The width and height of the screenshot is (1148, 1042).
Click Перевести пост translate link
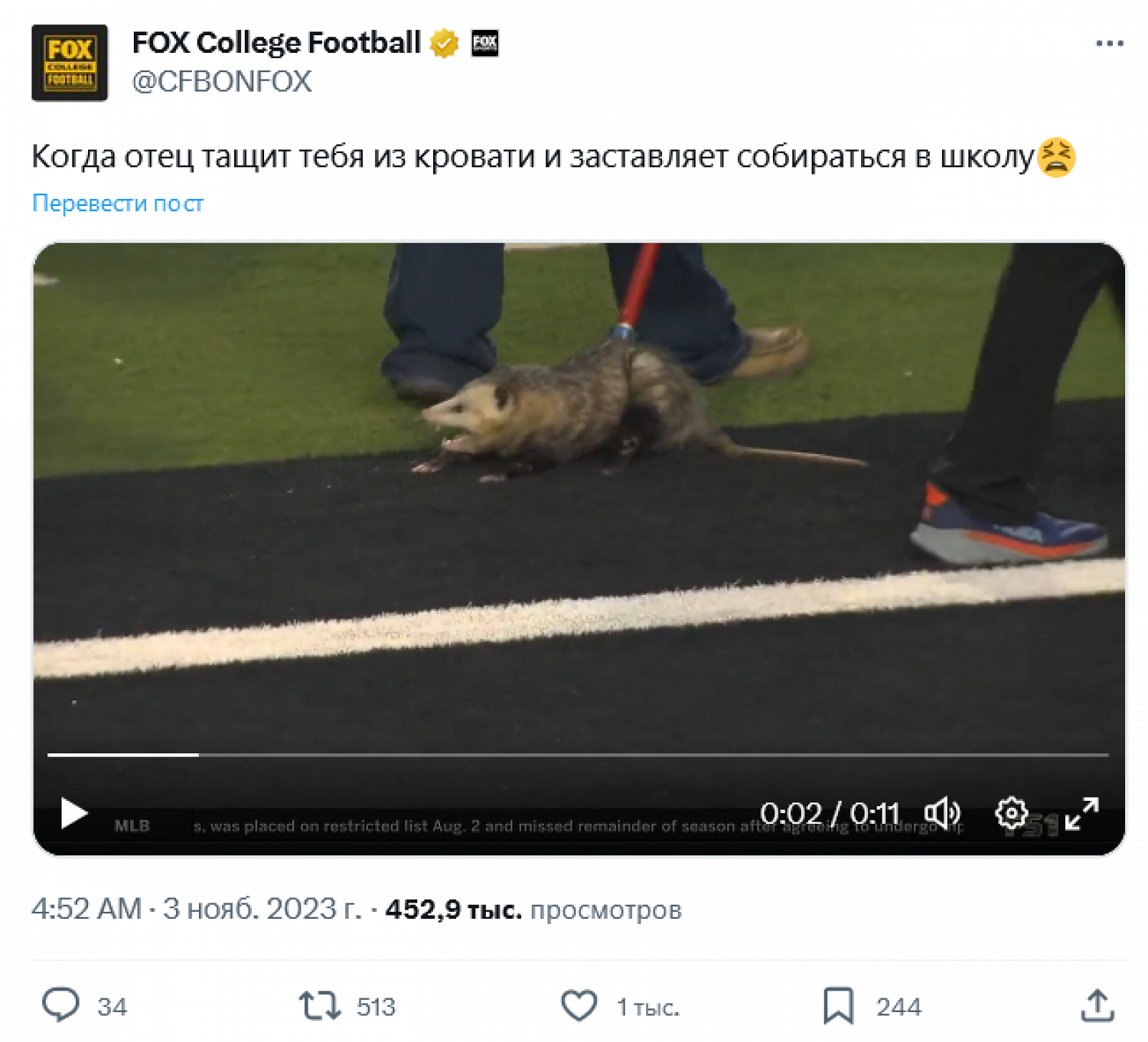coord(117,203)
